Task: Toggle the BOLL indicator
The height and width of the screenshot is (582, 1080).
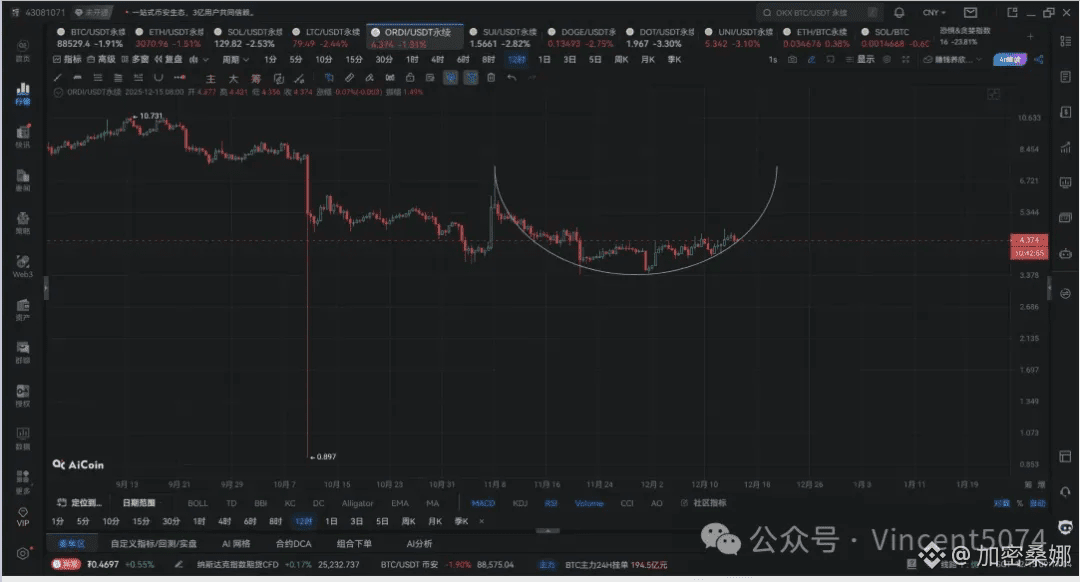Action: [198, 503]
